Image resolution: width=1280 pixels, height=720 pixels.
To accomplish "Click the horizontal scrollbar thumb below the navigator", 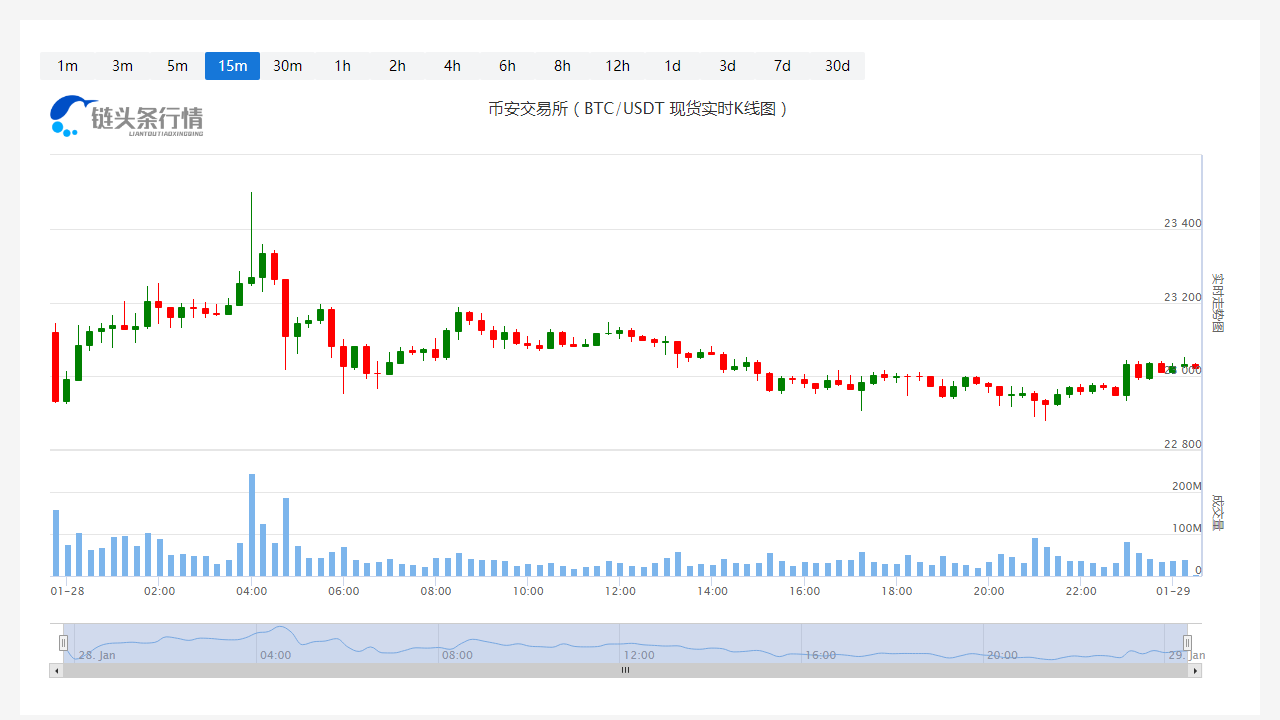I will 625,671.
